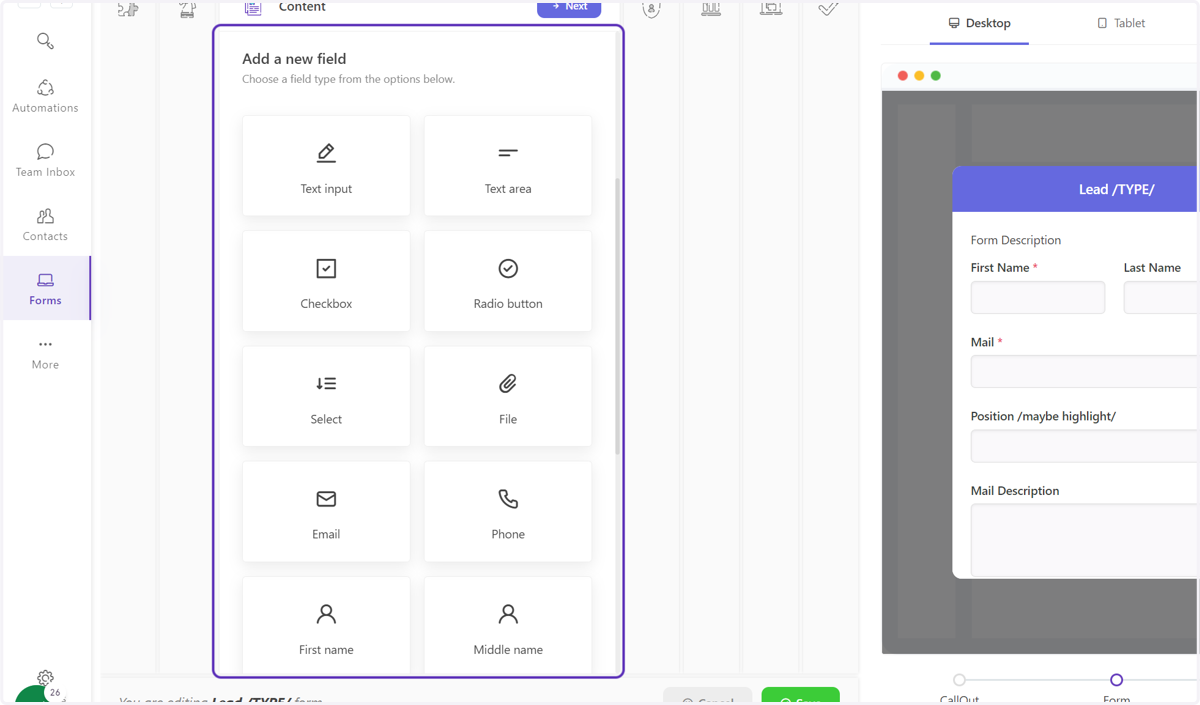Add a Phone field
This screenshot has width=1200, height=705.
(x=508, y=511)
